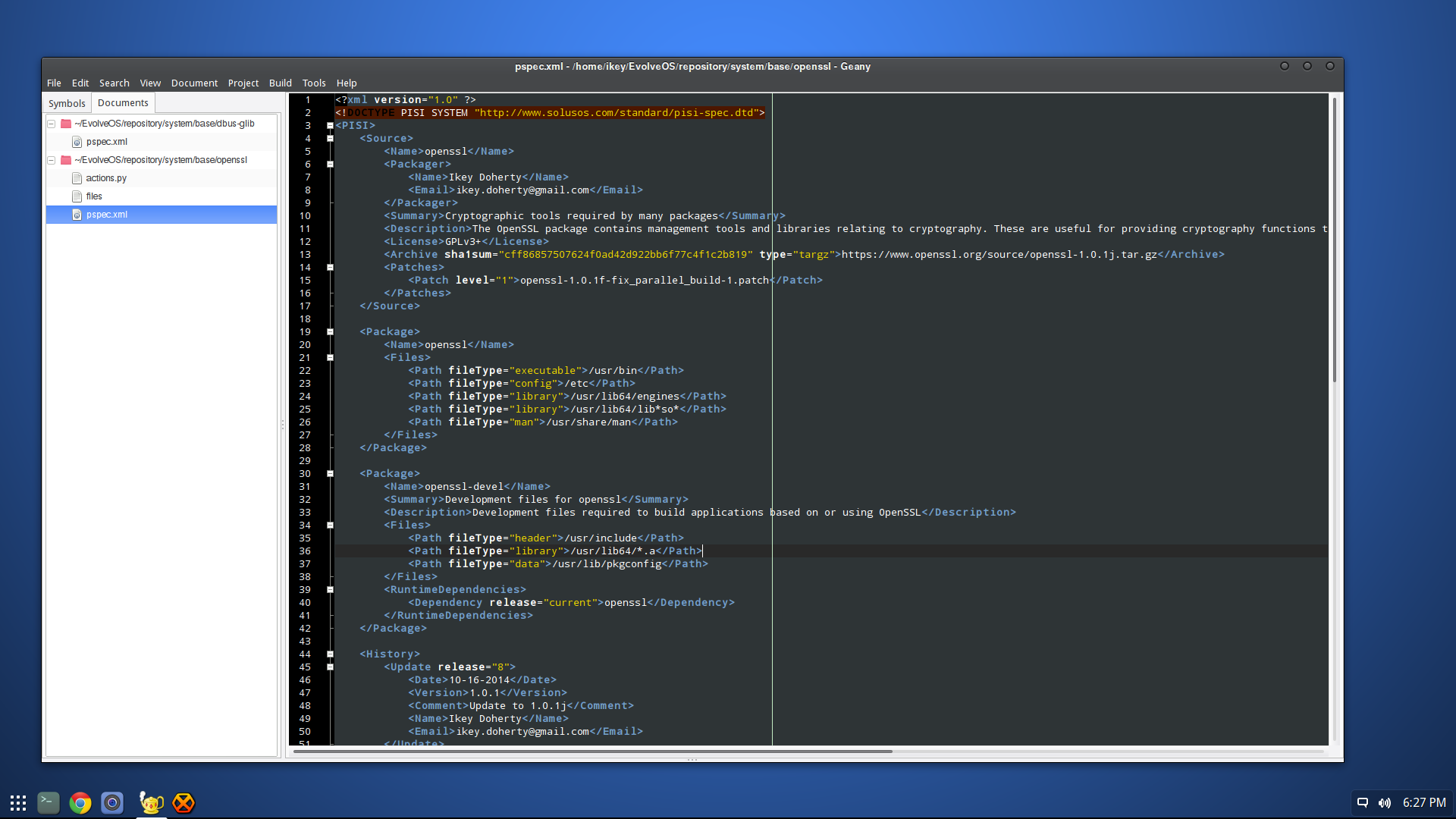Viewport: 1456px width, 819px height.
Task: Launch the terminal from the taskbar
Action: 49,802
